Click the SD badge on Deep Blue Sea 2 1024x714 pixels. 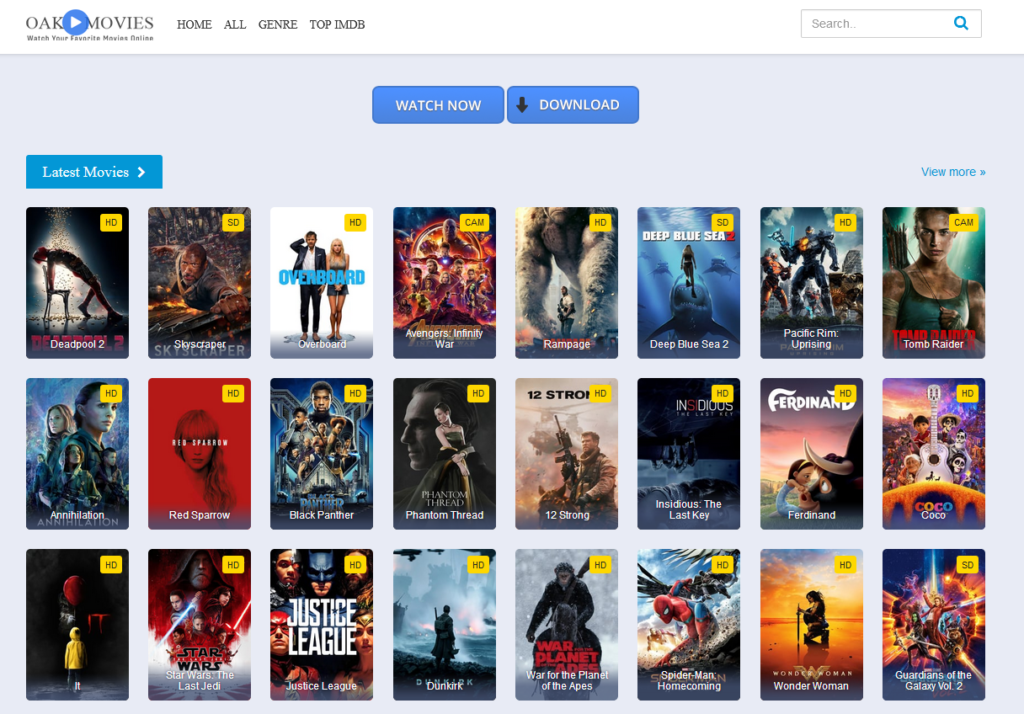[x=722, y=223]
